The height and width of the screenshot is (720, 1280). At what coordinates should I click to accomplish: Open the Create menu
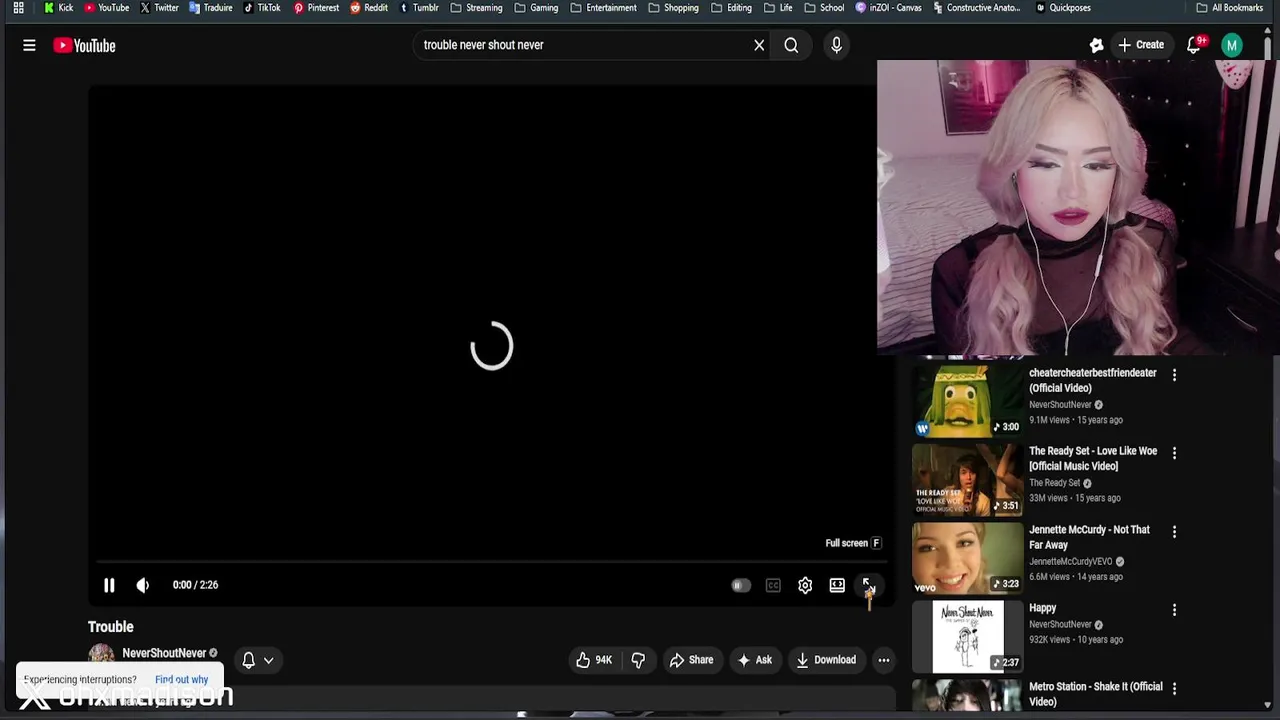click(1141, 45)
